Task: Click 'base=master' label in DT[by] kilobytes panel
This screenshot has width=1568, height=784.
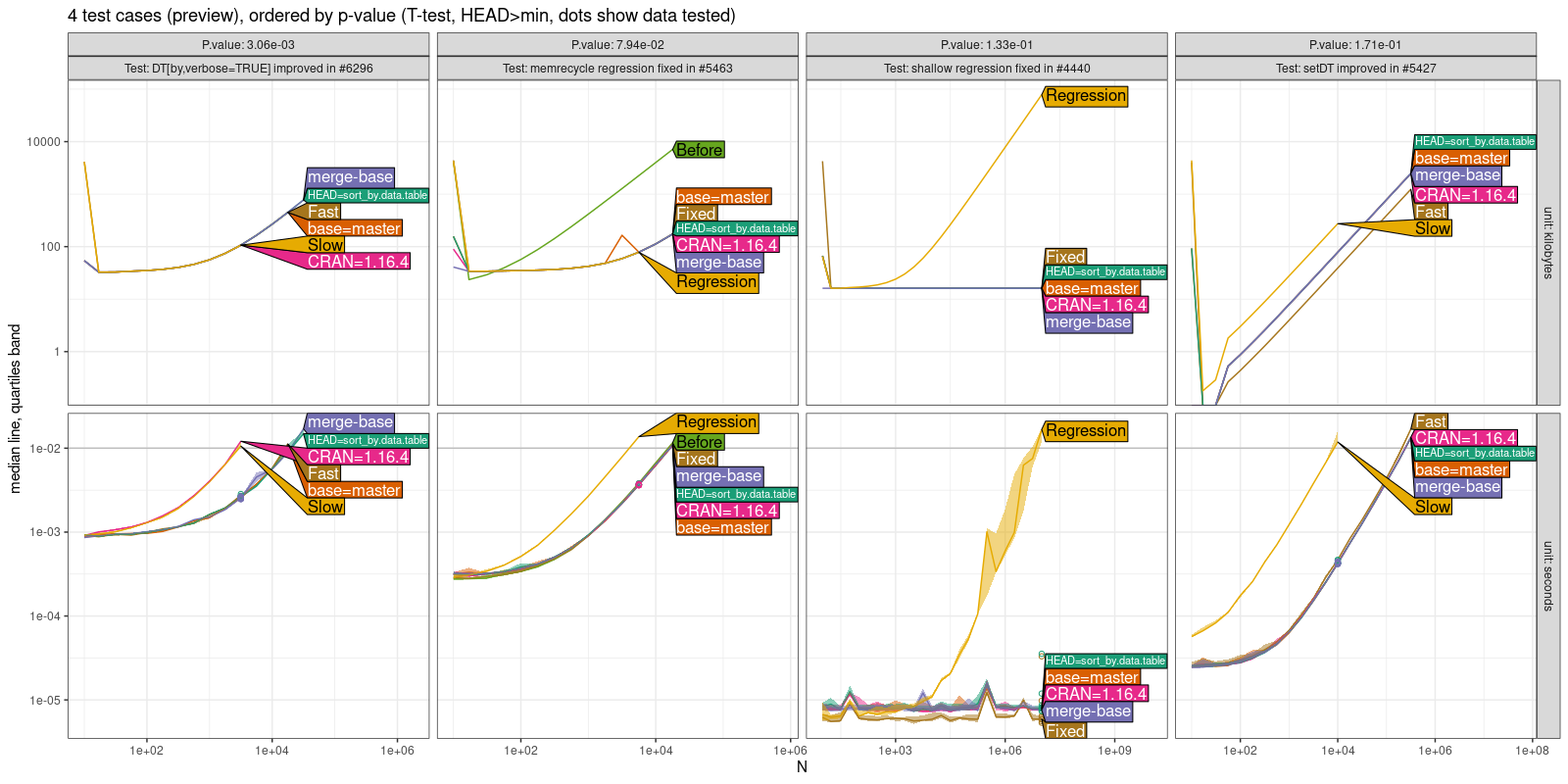Action: pyautogui.click(x=354, y=228)
